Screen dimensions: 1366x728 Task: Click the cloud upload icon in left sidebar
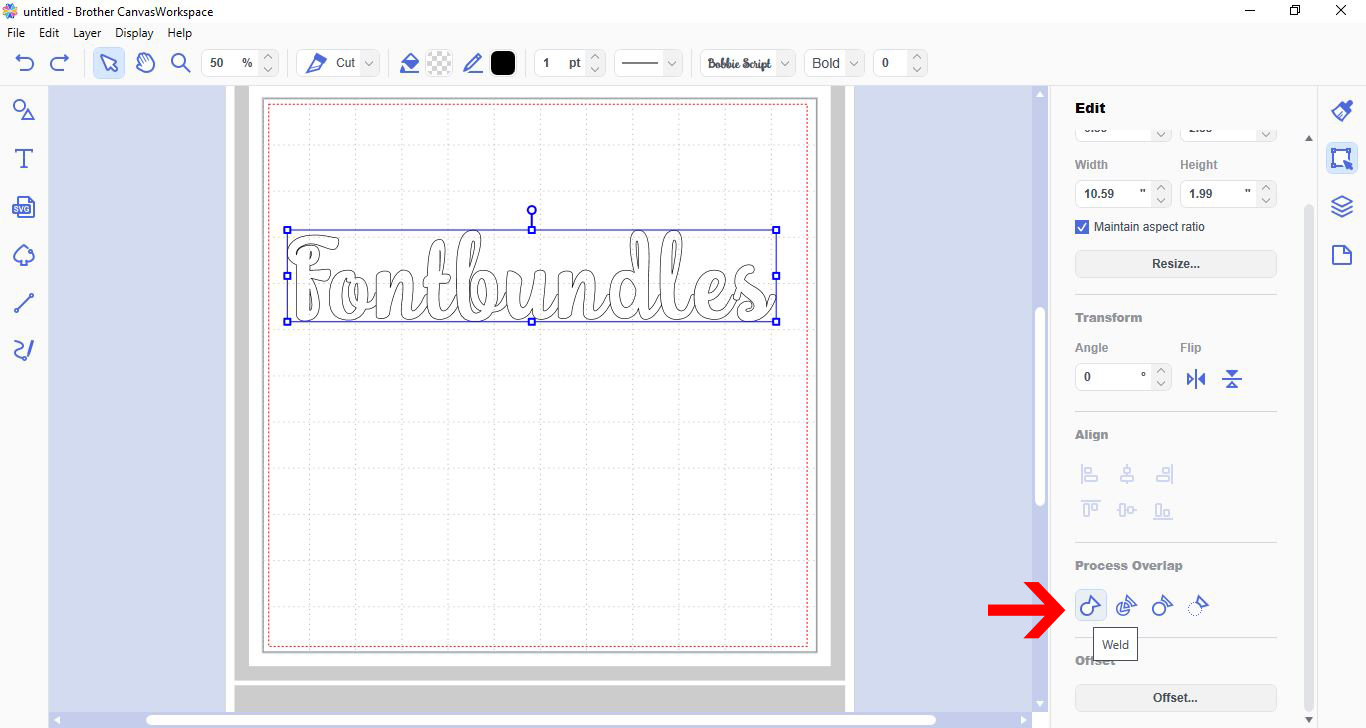(x=24, y=256)
